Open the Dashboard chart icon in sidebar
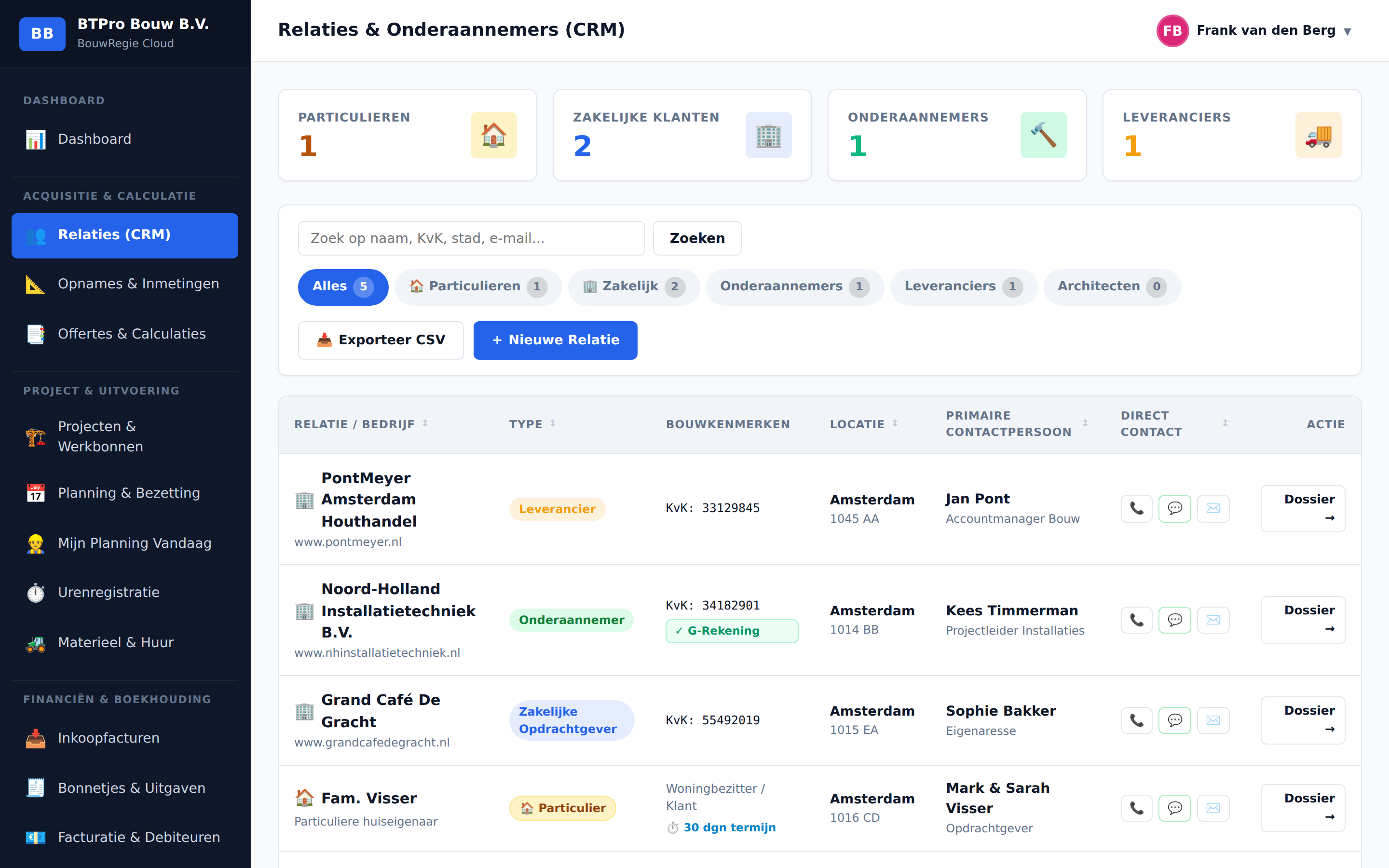Viewport: 1389px width, 868px height. click(36, 139)
